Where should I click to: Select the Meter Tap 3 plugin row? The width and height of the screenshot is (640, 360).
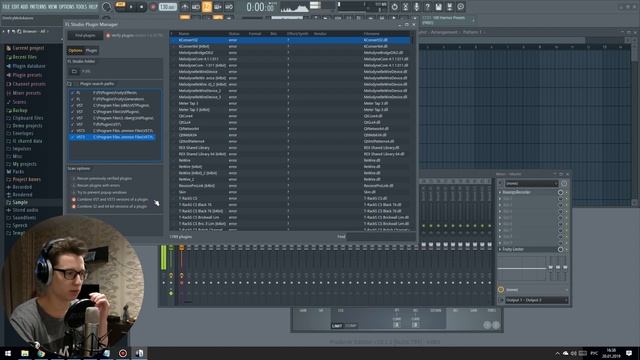click(x=291, y=103)
